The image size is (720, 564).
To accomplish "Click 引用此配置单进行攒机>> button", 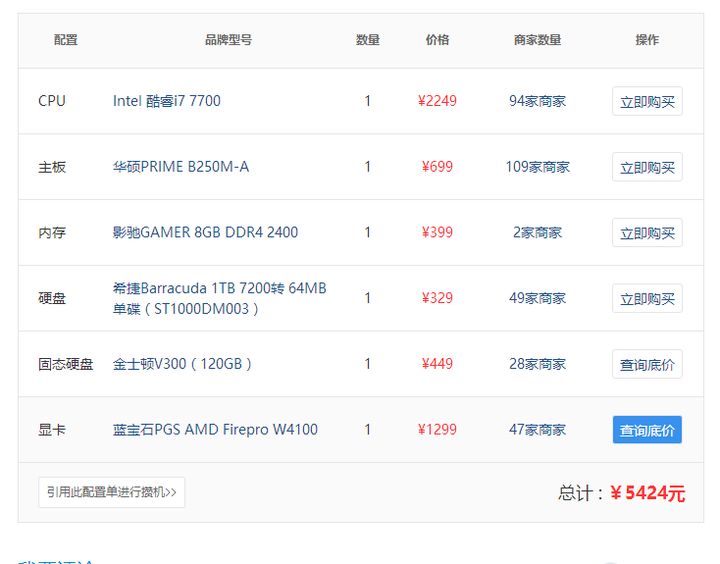I will pyautogui.click(x=112, y=492).
